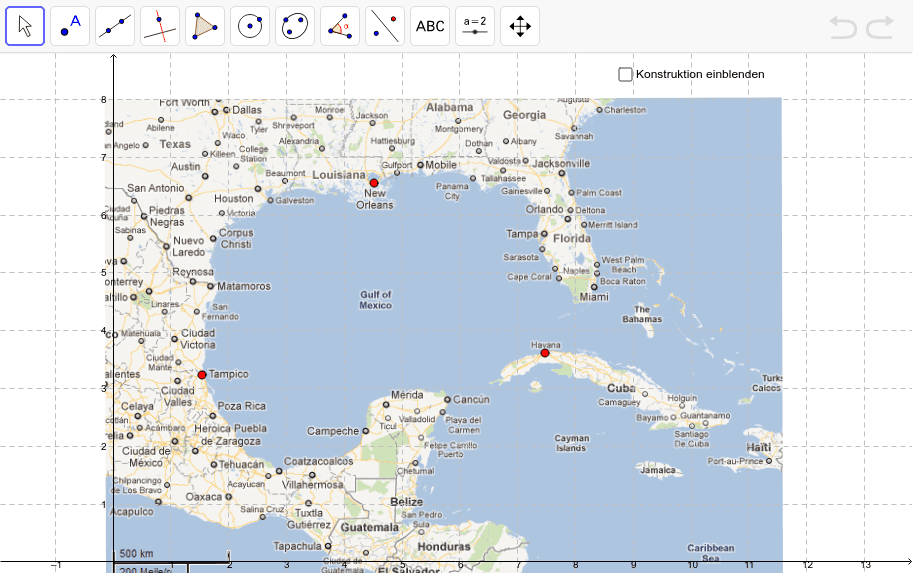Click the Villahermosa label on the map
This screenshot has height=575, width=914.
coord(313,485)
